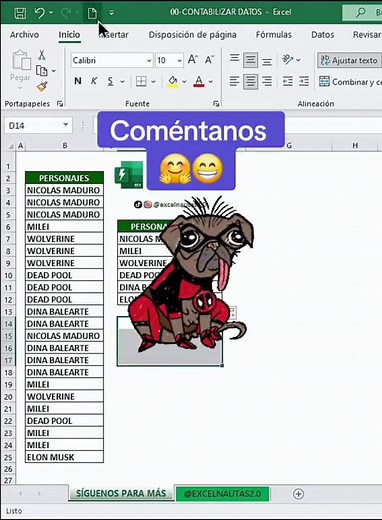The width and height of the screenshot is (382, 520).
Task: Open the Datos tab
Action: (x=322, y=35)
